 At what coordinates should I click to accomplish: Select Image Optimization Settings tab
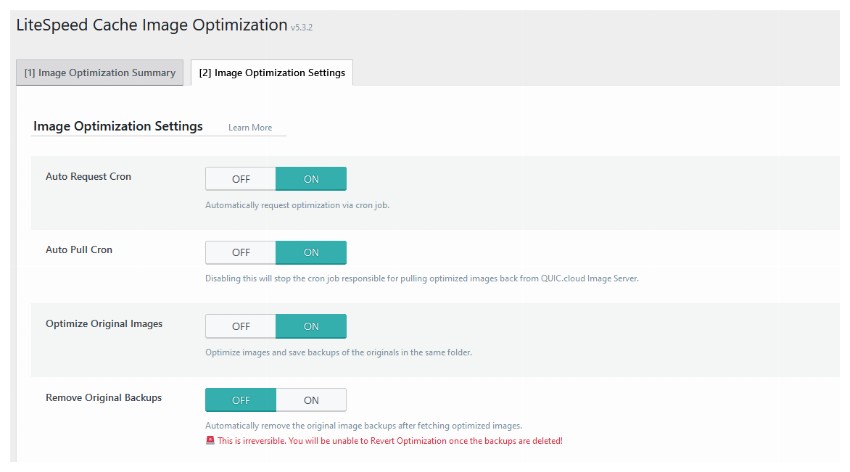(272, 73)
